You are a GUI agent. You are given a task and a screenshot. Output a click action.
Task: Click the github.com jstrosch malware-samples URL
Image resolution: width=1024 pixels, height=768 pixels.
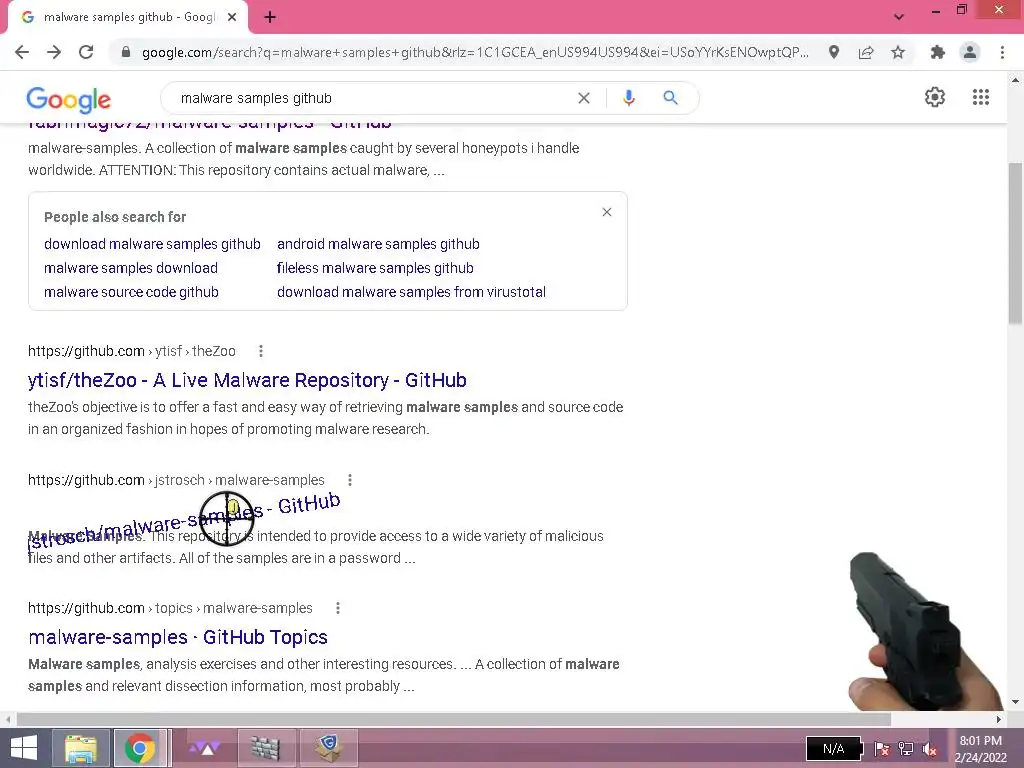[176, 480]
